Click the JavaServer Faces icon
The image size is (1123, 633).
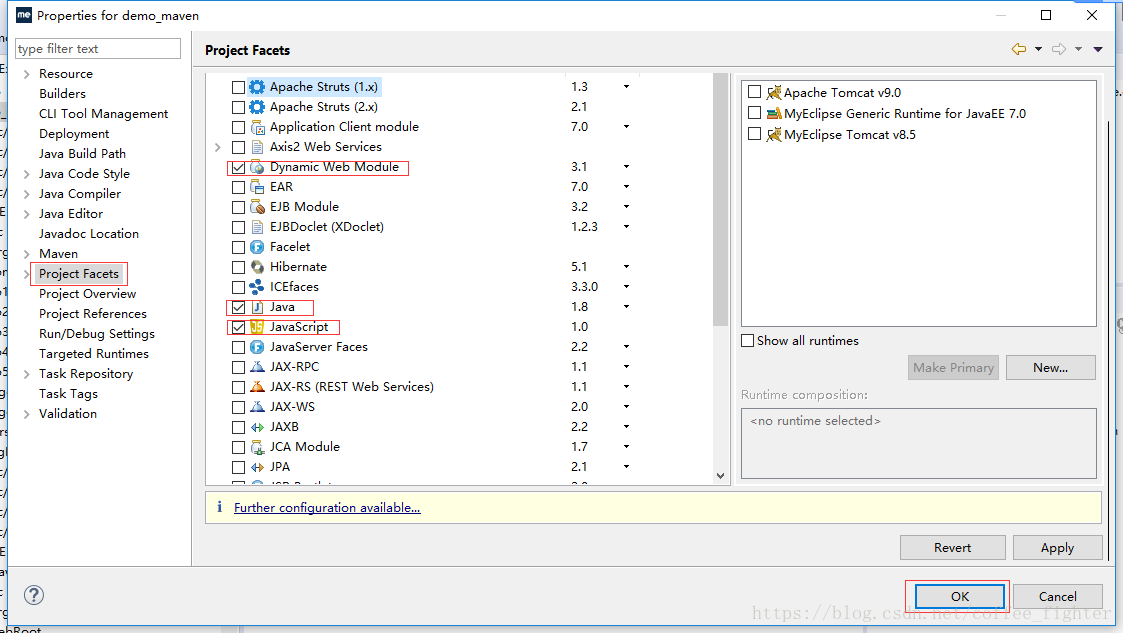pos(257,347)
